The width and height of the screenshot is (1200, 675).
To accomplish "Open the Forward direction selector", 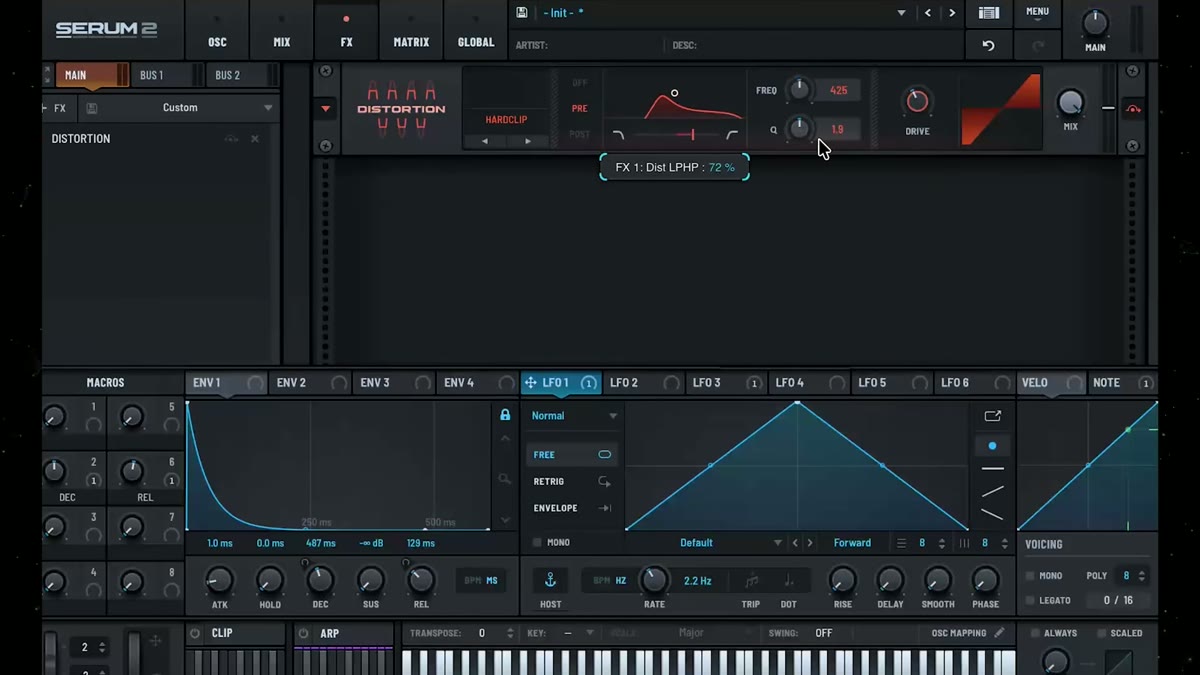I will (x=852, y=543).
